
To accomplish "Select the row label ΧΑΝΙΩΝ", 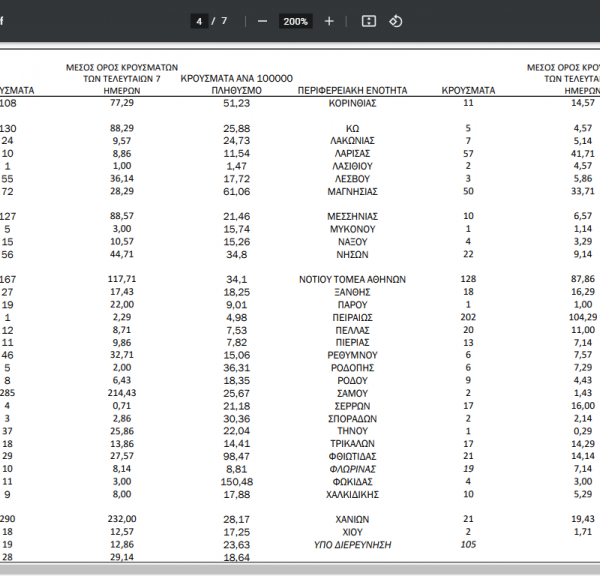I will pyautogui.click(x=352, y=520).
